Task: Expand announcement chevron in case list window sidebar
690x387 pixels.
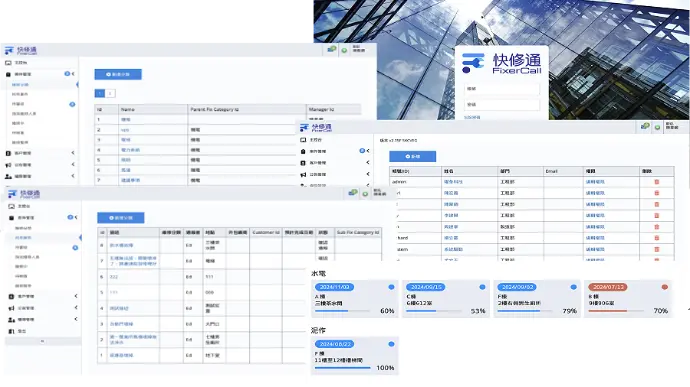Action: click(x=76, y=307)
